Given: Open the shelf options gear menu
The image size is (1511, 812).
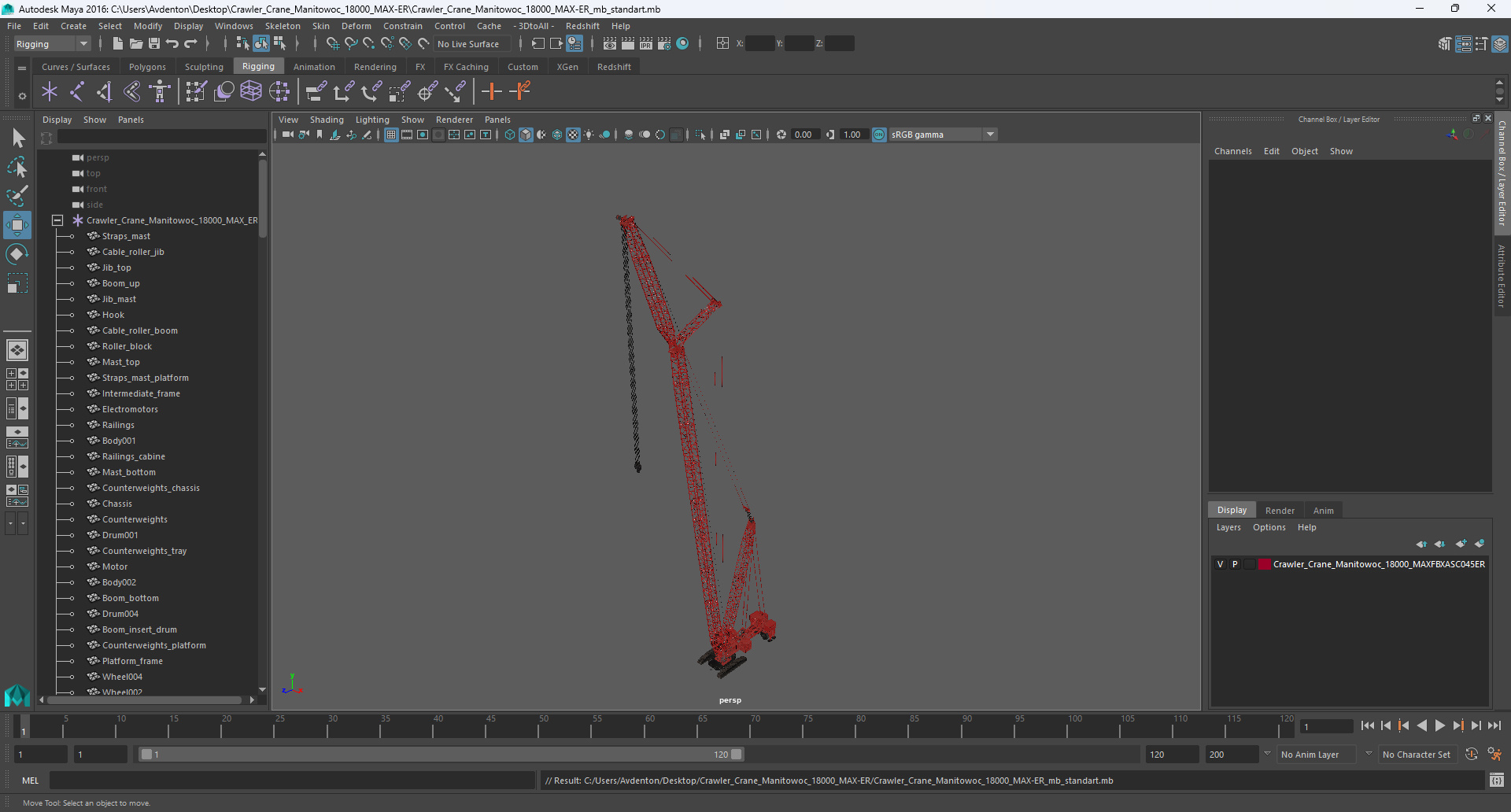Looking at the screenshot, I should pos(22,96).
